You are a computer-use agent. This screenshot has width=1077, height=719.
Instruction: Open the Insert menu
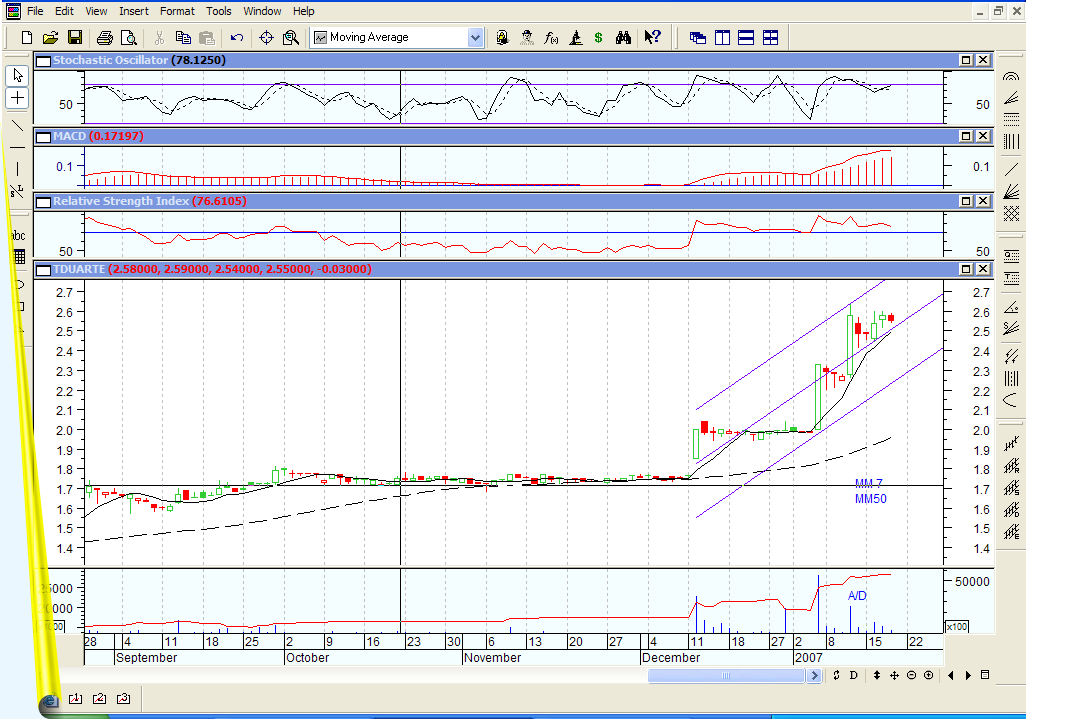(x=134, y=11)
